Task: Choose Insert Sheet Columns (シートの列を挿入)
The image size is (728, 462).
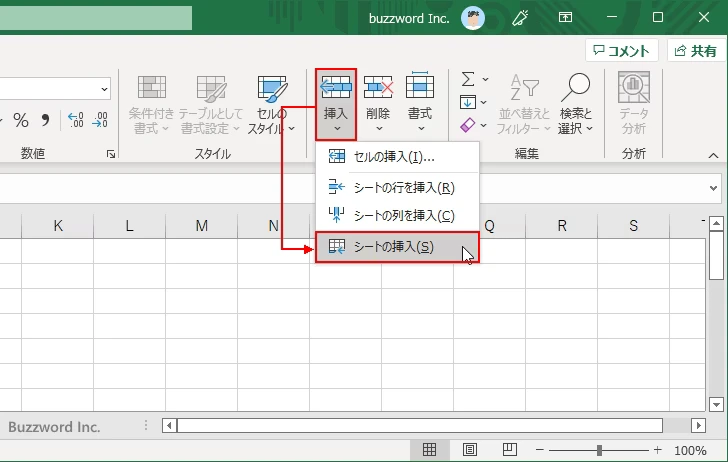Action: point(397,215)
